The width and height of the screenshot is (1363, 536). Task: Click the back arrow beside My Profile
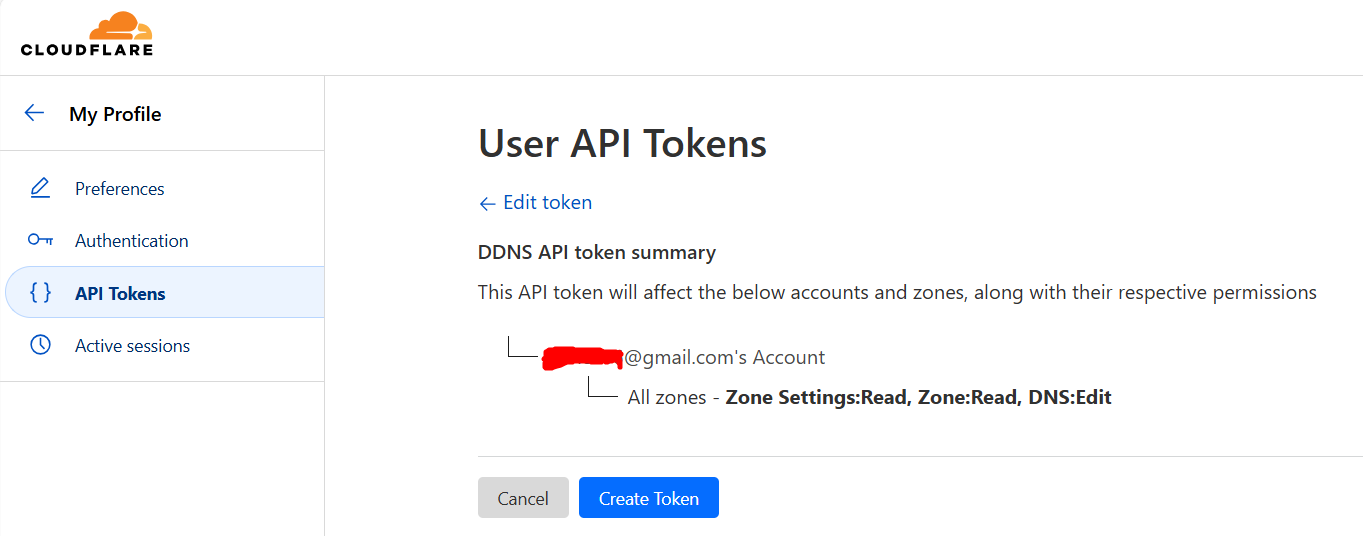[35, 113]
